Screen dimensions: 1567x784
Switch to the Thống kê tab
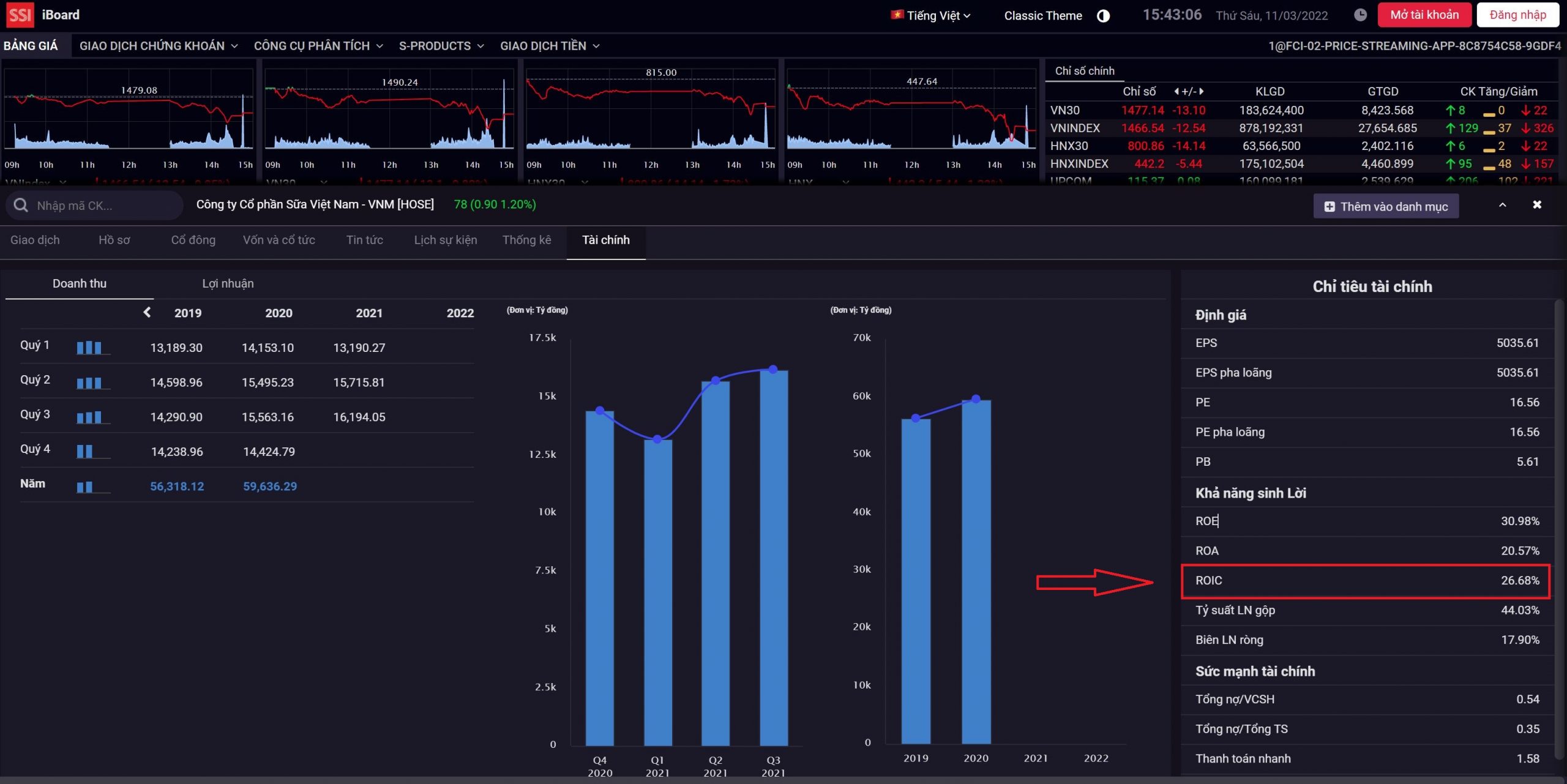(x=527, y=240)
